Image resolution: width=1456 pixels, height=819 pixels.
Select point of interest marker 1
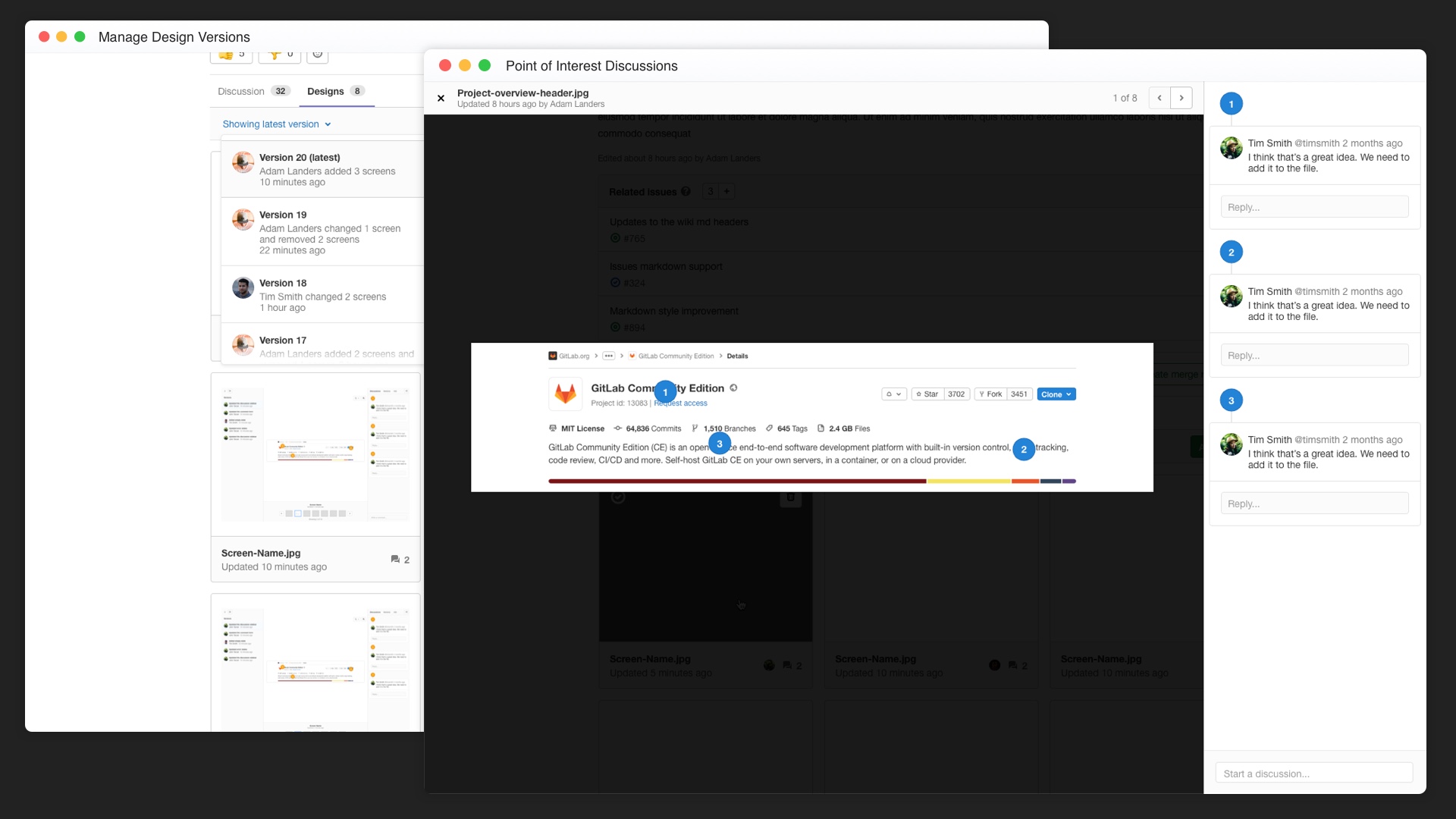(665, 392)
